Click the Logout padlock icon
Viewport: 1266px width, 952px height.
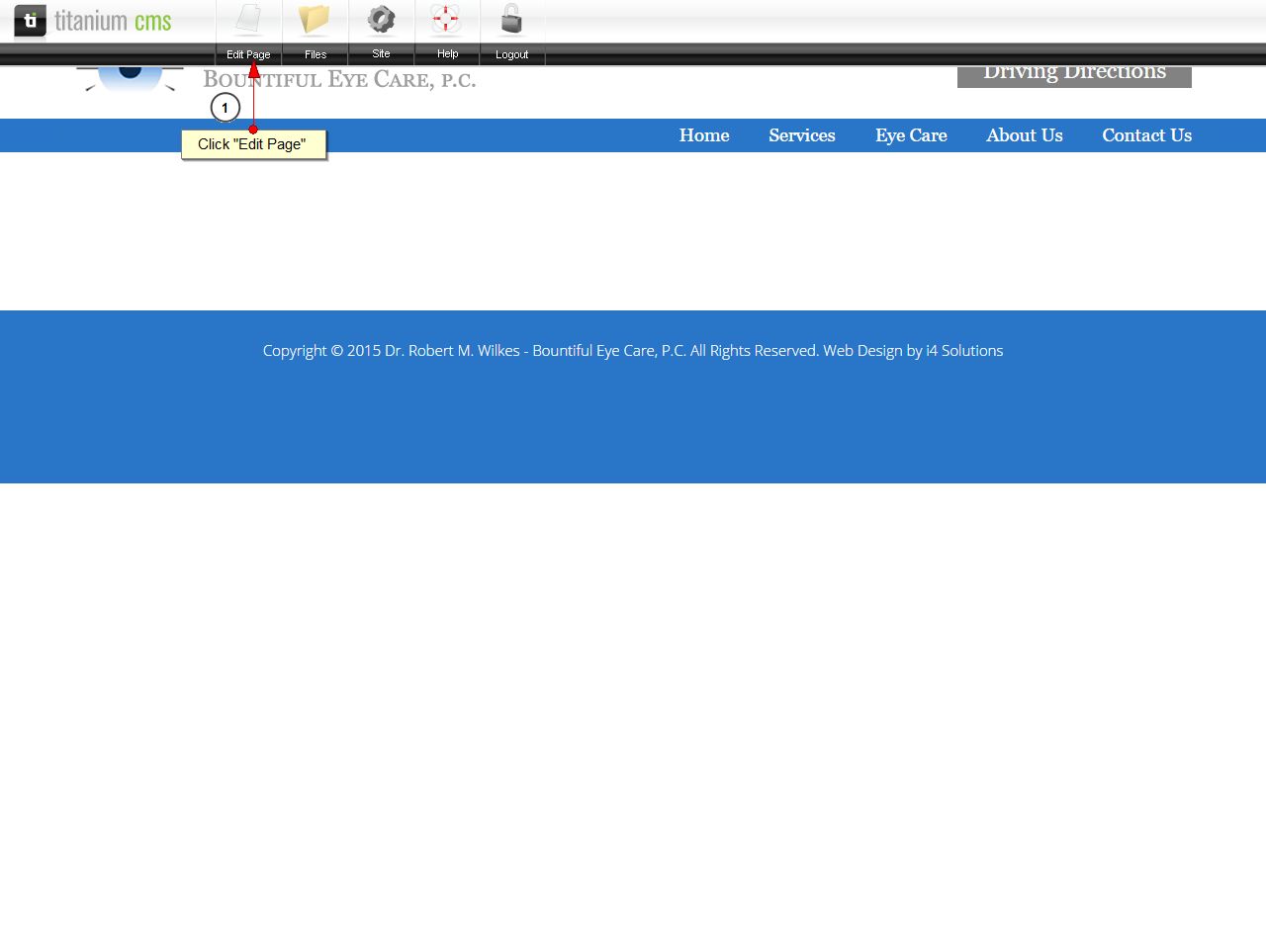point(511,21)
